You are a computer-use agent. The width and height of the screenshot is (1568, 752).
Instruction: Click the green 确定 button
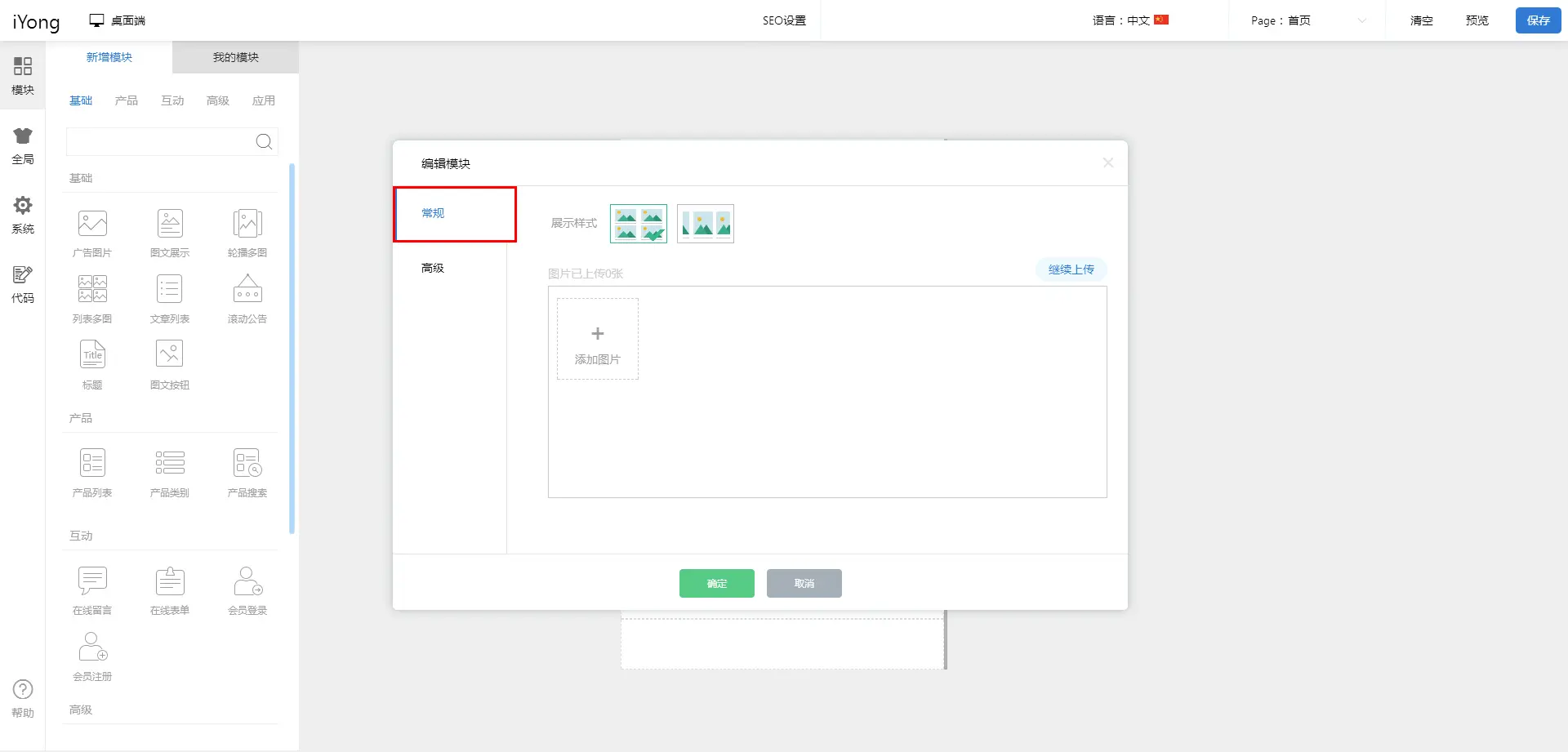click(716, 583)
